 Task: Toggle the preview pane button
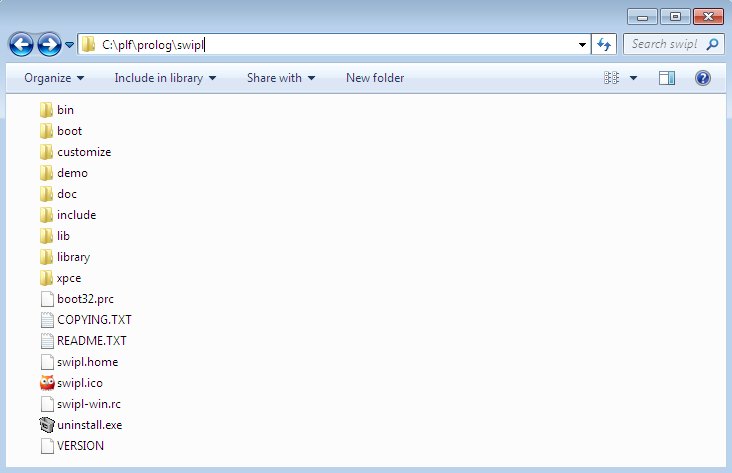click(x=667, y=78)
